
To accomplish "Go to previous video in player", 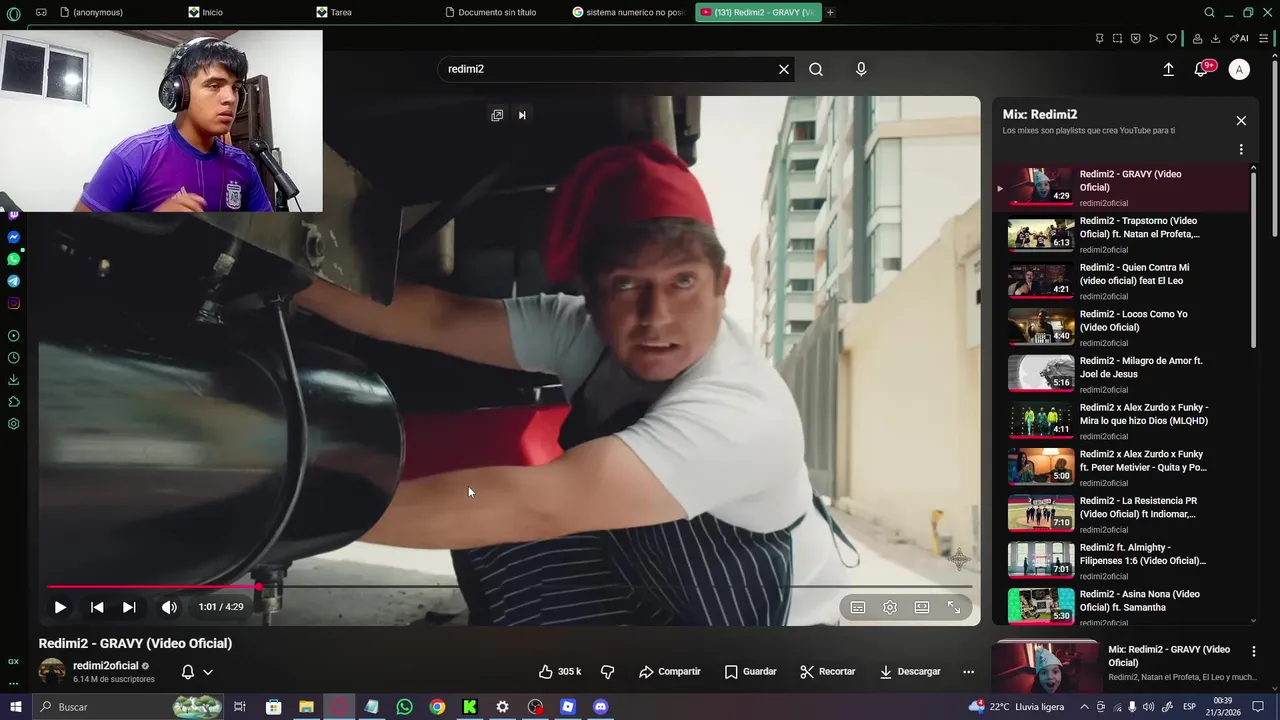I will pyautogui.click(x=97, y=607).
